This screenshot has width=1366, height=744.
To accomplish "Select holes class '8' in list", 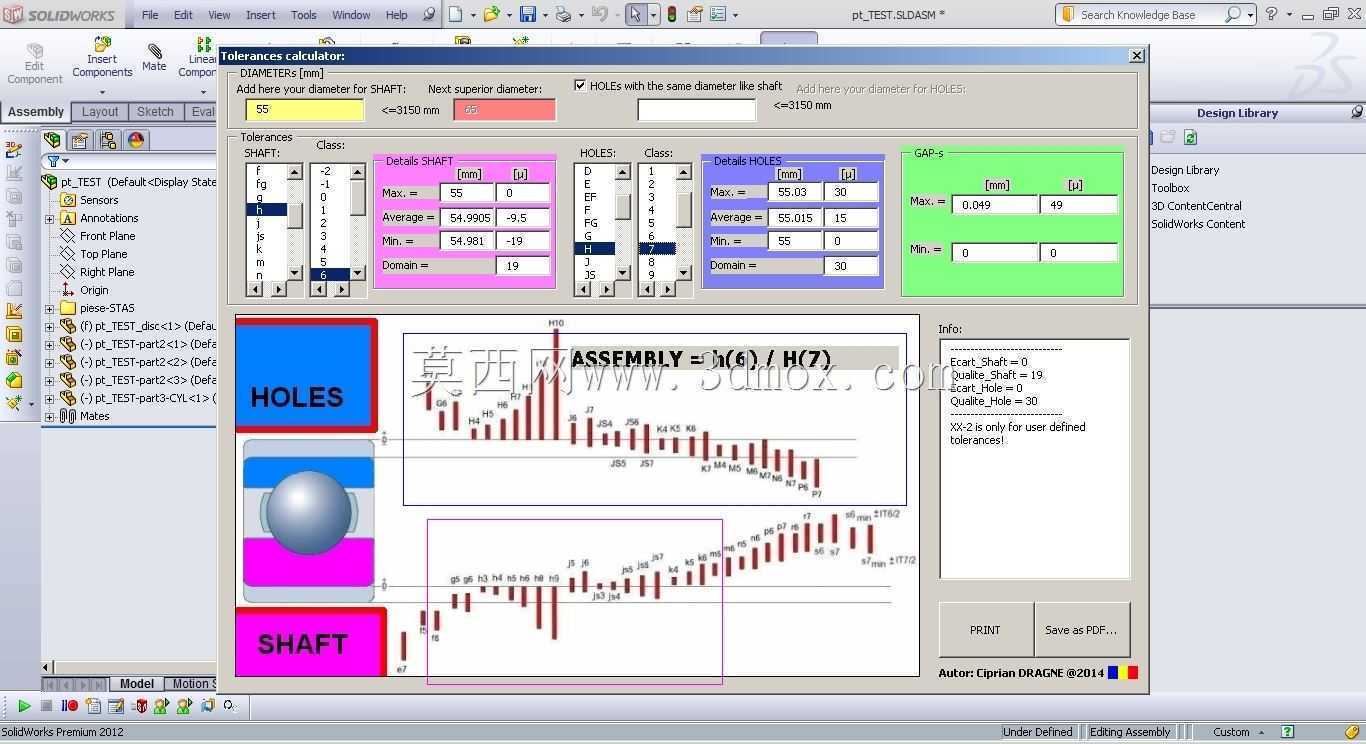I will click(657, 262).
